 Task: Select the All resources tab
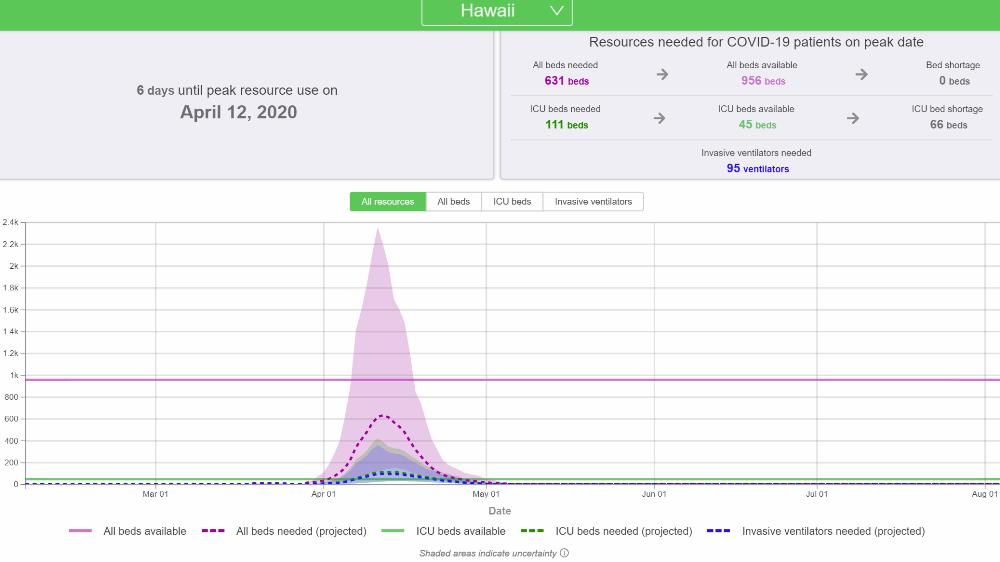[387, 202]
